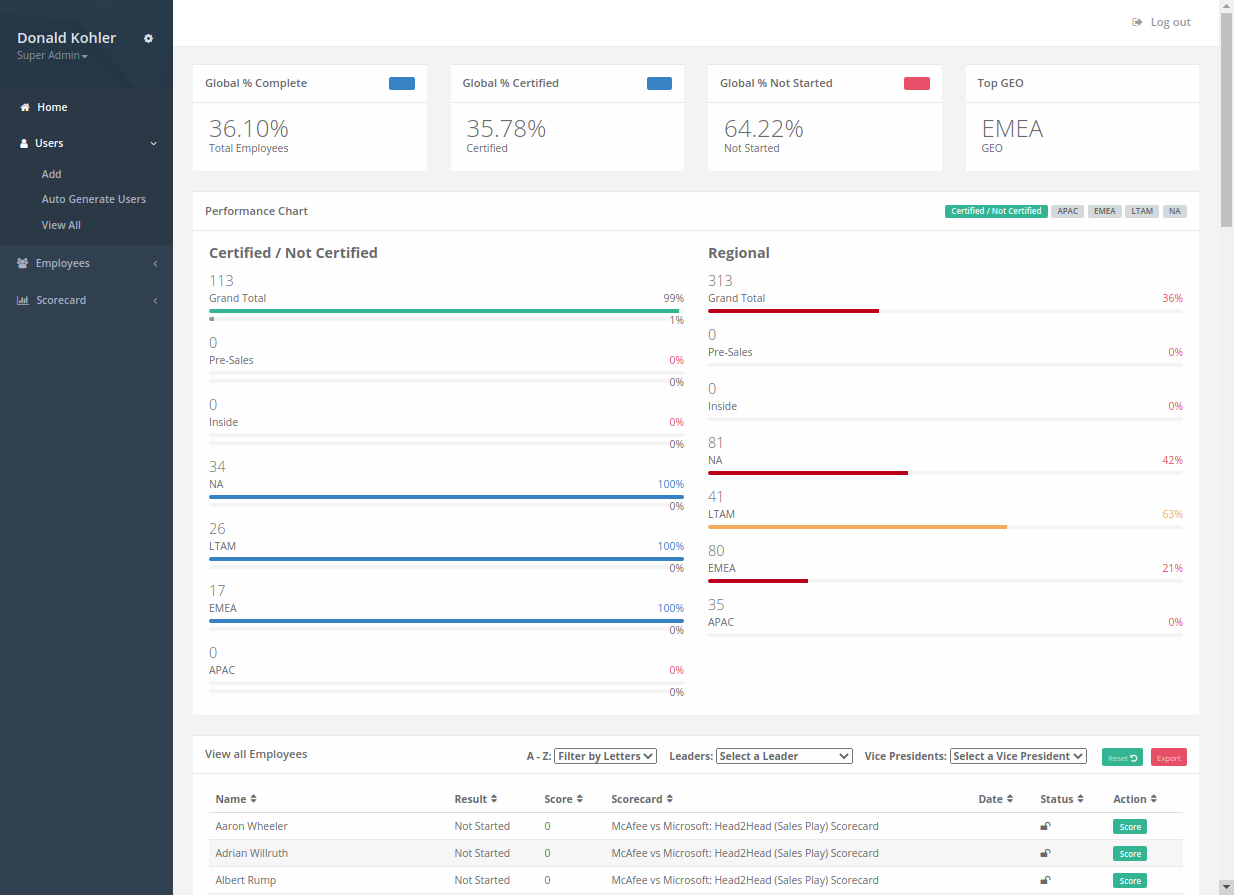Switch to the APAC chart tab
1234x895 pixels.
pos(1068,211)
